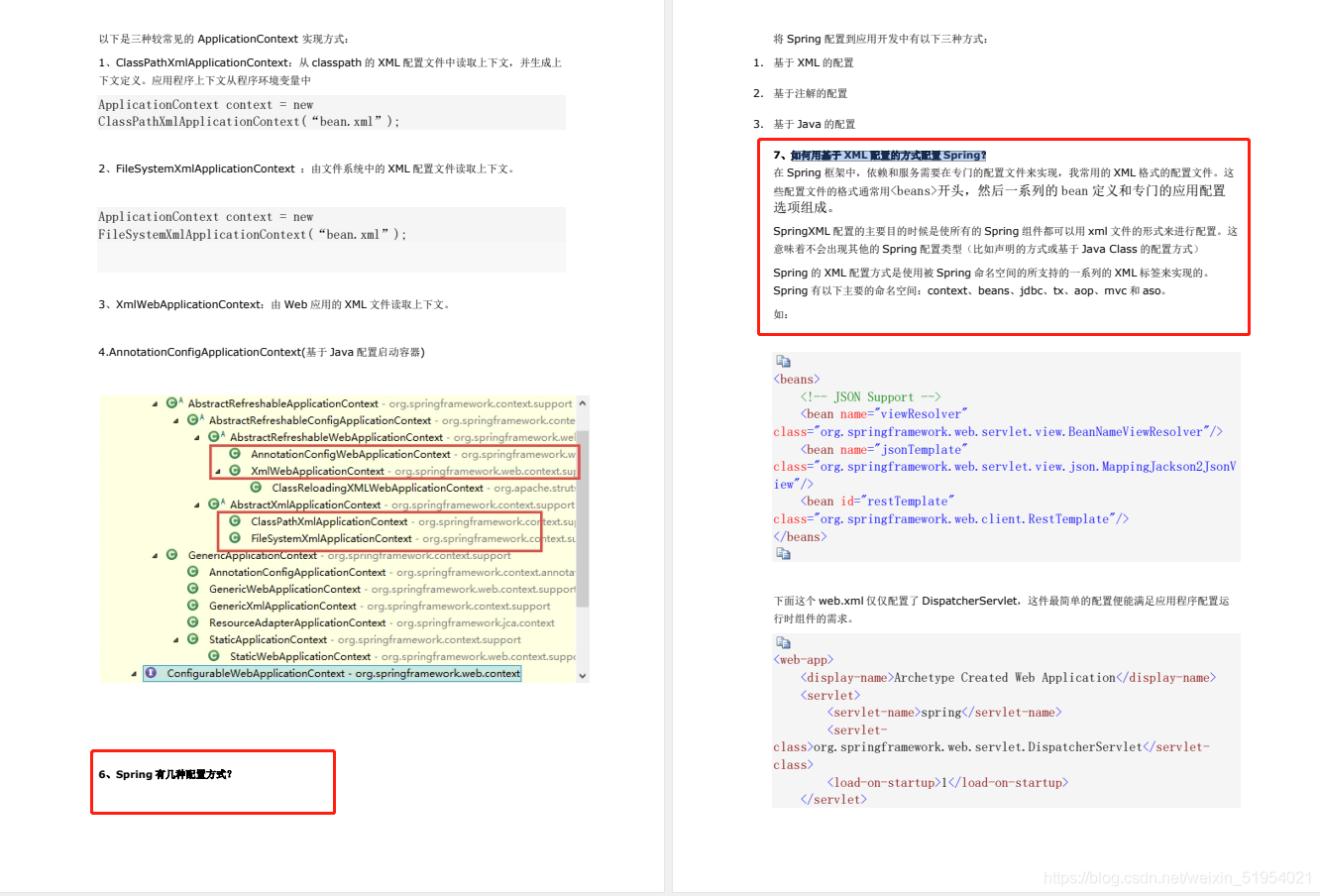Click the class icon of ClassReloadingXMLWebApplicationContext
This screenshot has height=896, width=1320.
tap(256, 488)
